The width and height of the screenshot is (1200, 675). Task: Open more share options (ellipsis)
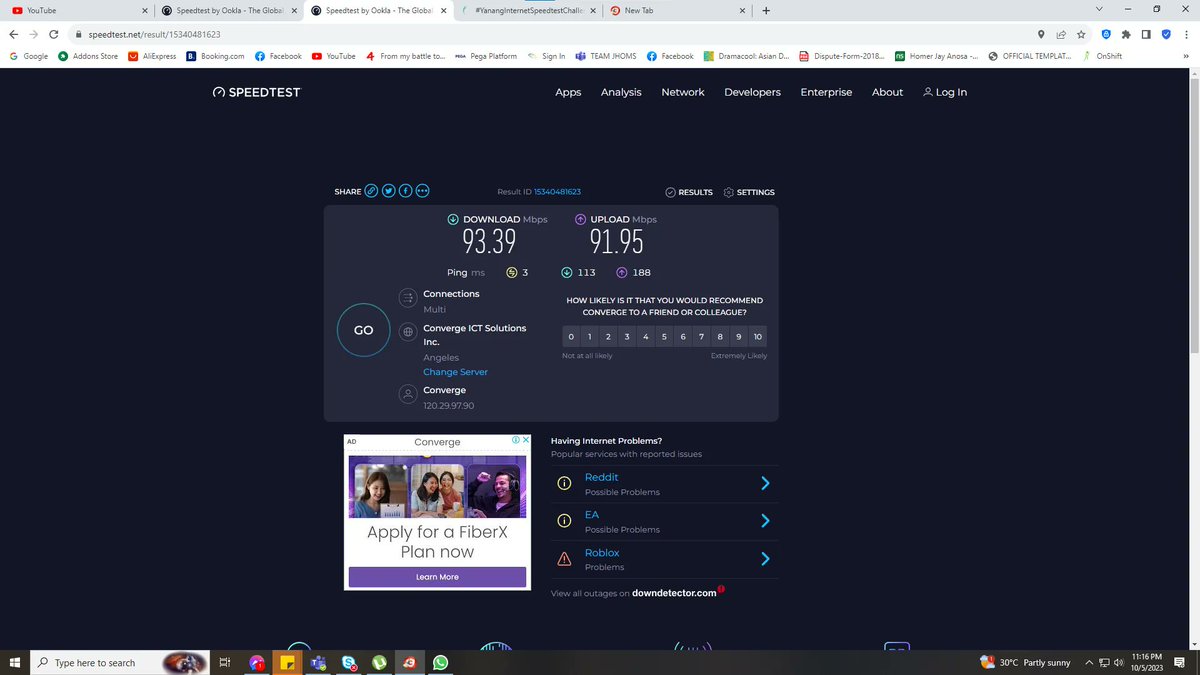point(422,191)
